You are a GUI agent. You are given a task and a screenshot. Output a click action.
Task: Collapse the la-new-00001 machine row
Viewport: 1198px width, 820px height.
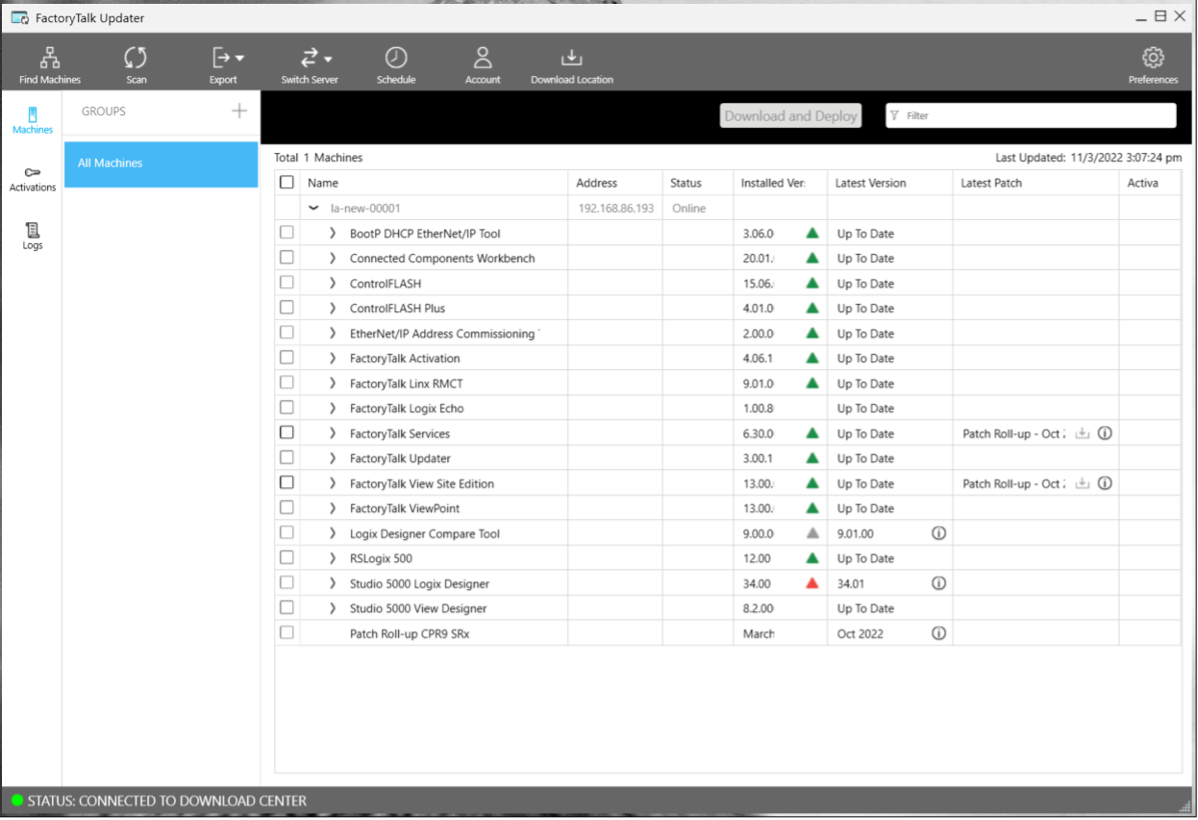click(x=313, y=208)
